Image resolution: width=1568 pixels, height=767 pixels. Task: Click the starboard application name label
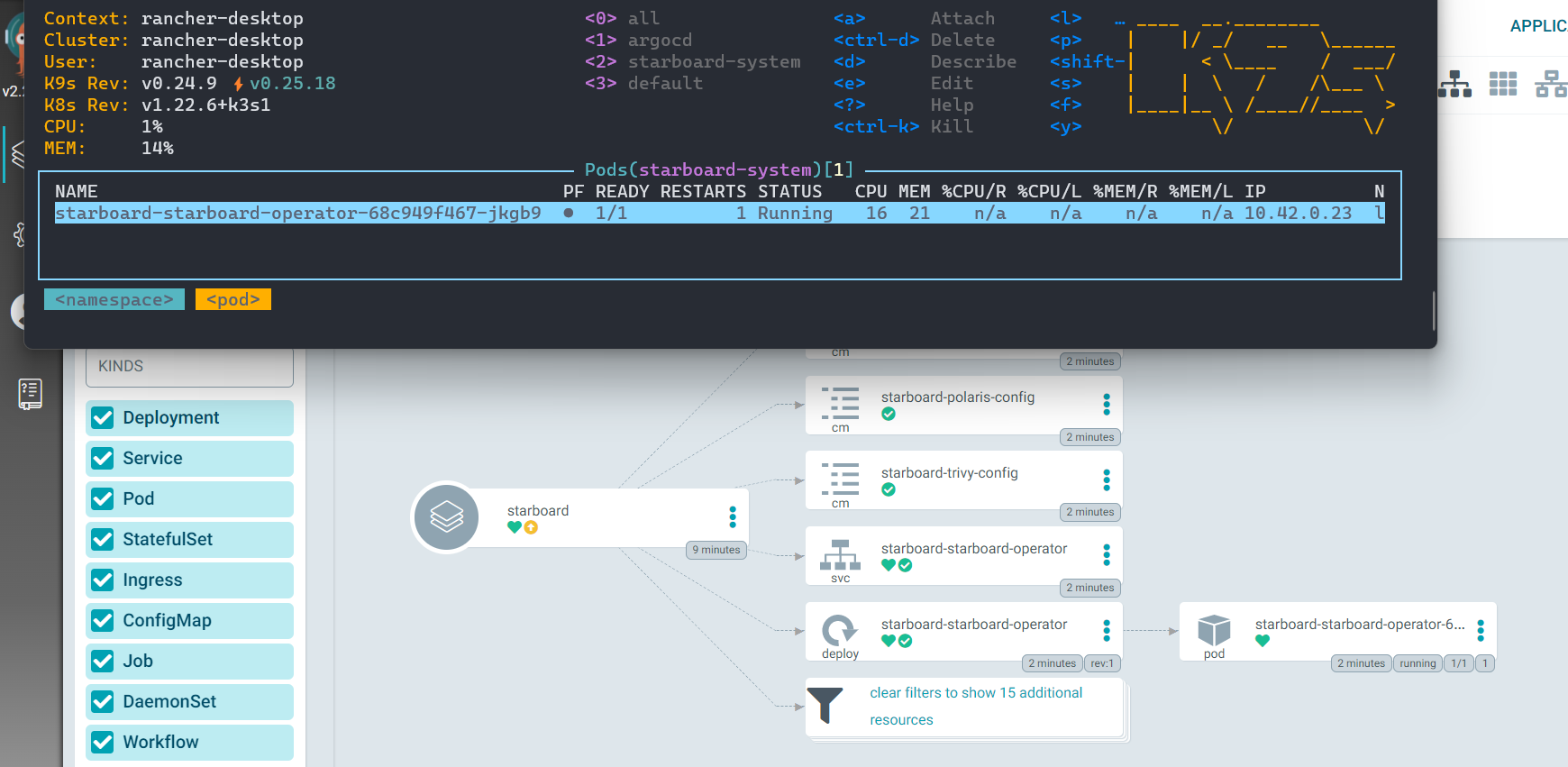(538, 511)
